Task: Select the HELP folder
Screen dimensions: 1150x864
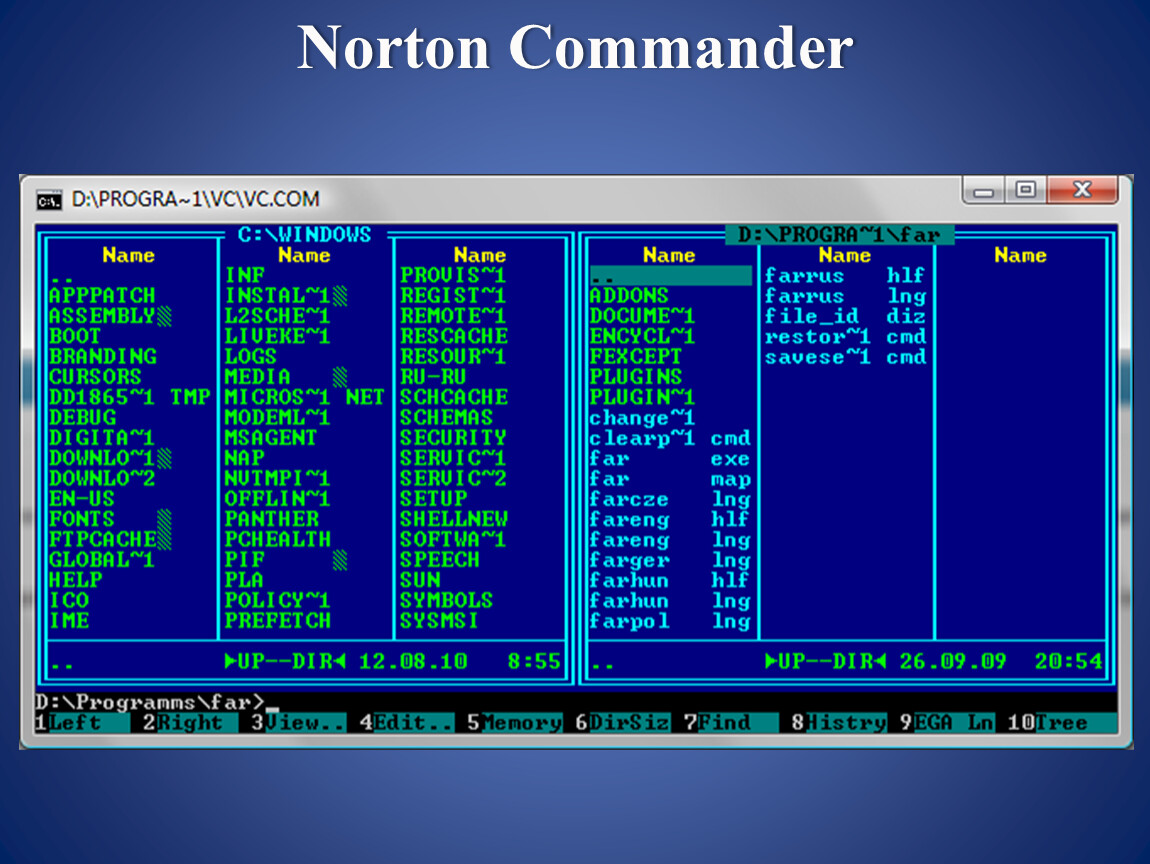Action: pos(76,580)
